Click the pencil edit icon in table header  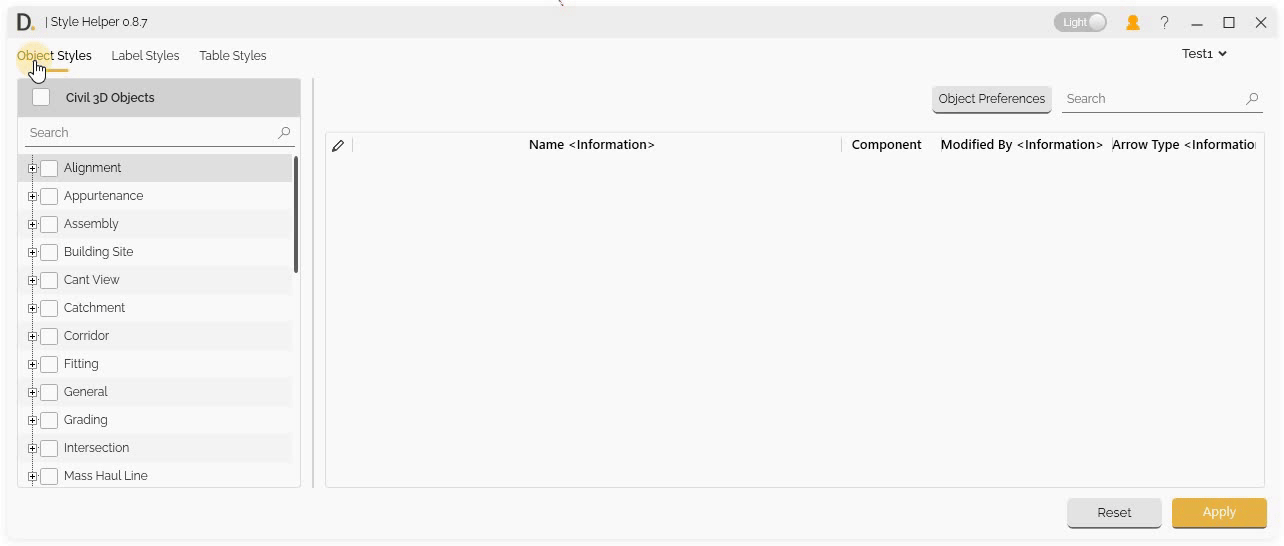[338, 146]
